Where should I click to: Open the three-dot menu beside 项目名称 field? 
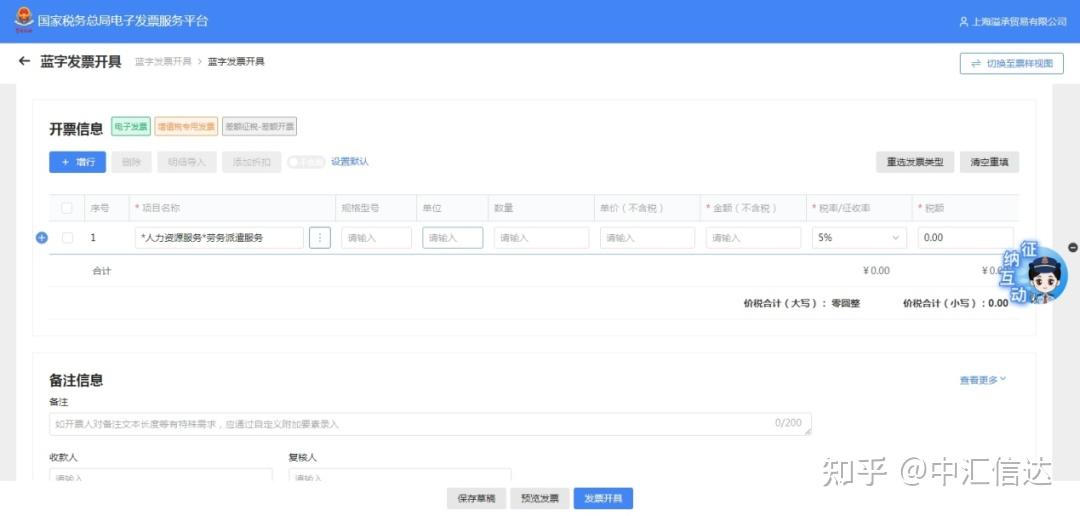click(x=320, y=238)
